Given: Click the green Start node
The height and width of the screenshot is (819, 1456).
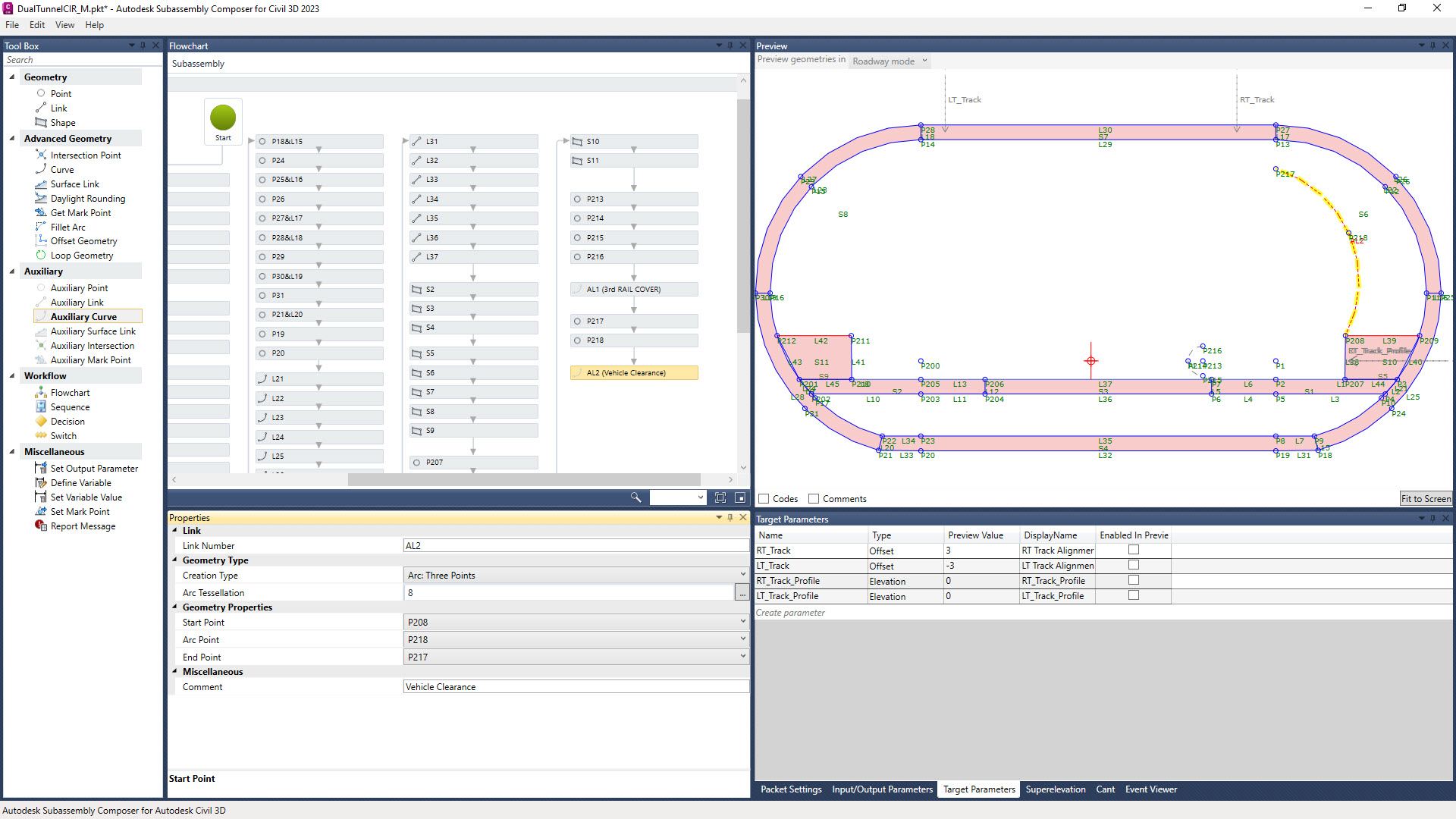Looking at the screenshot, I should coord(223,118).
